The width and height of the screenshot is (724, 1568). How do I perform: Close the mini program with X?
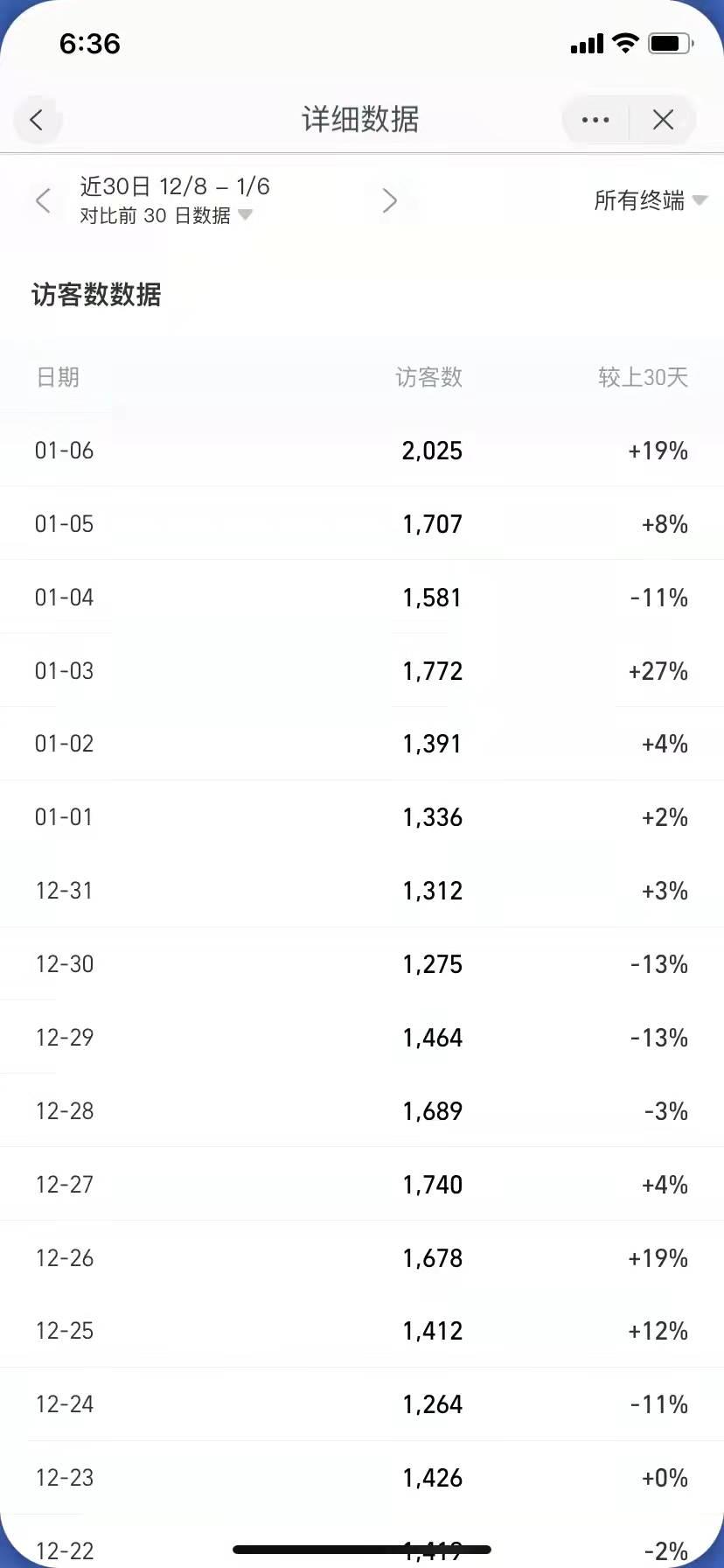[663, 120]
